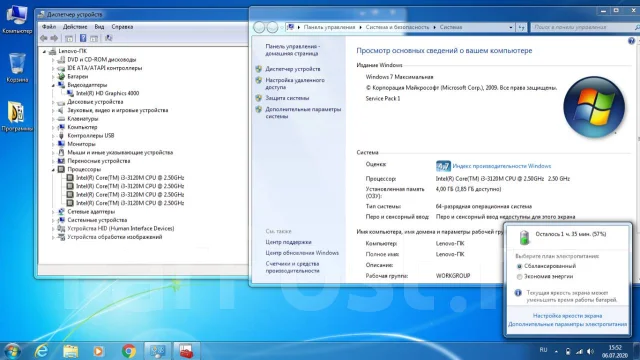The image size is (640, 360).
Task: Launch Internet Explorer from the taskbar
Action: [42, 351]
